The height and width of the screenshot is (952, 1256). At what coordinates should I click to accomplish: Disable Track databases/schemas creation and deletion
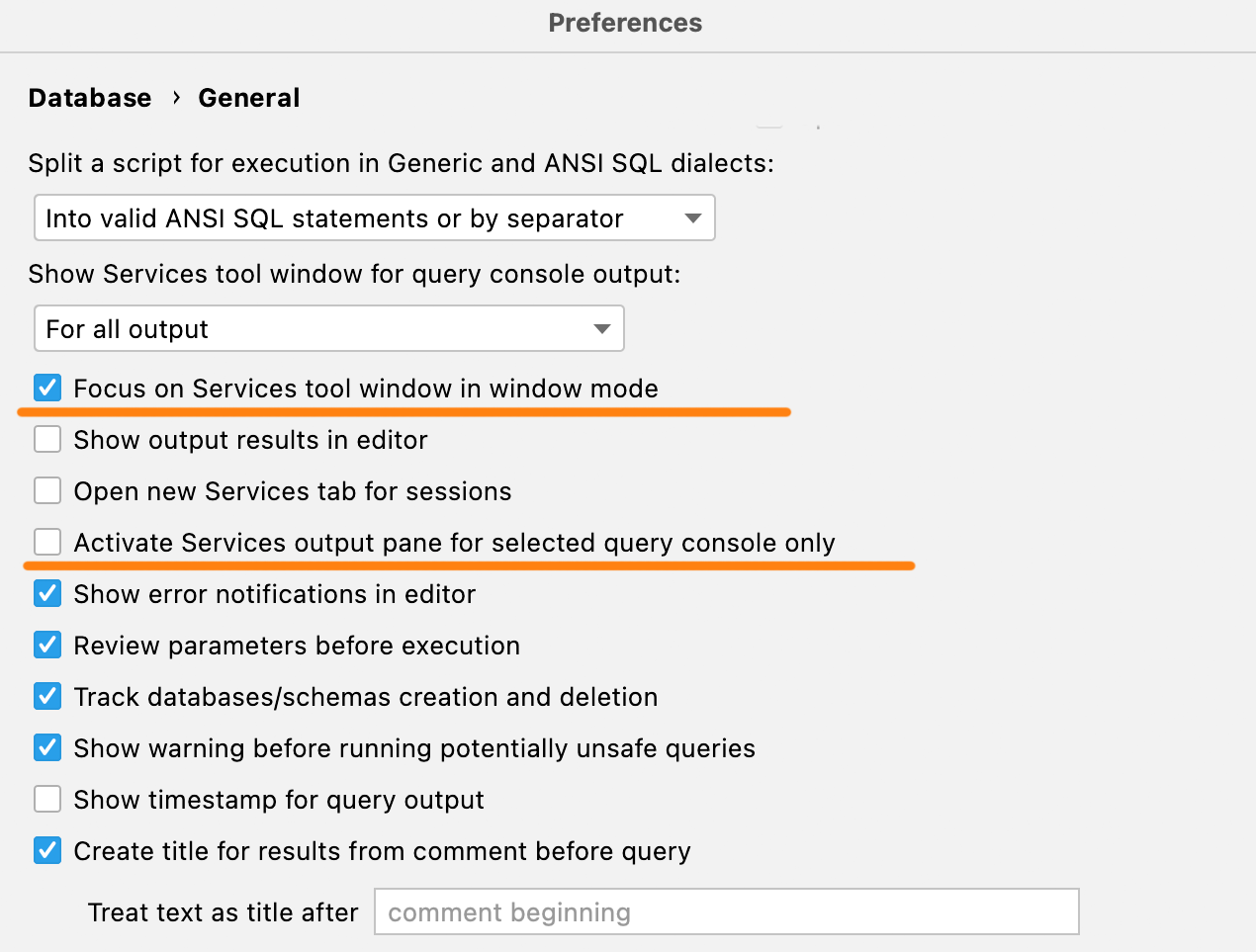47,696
